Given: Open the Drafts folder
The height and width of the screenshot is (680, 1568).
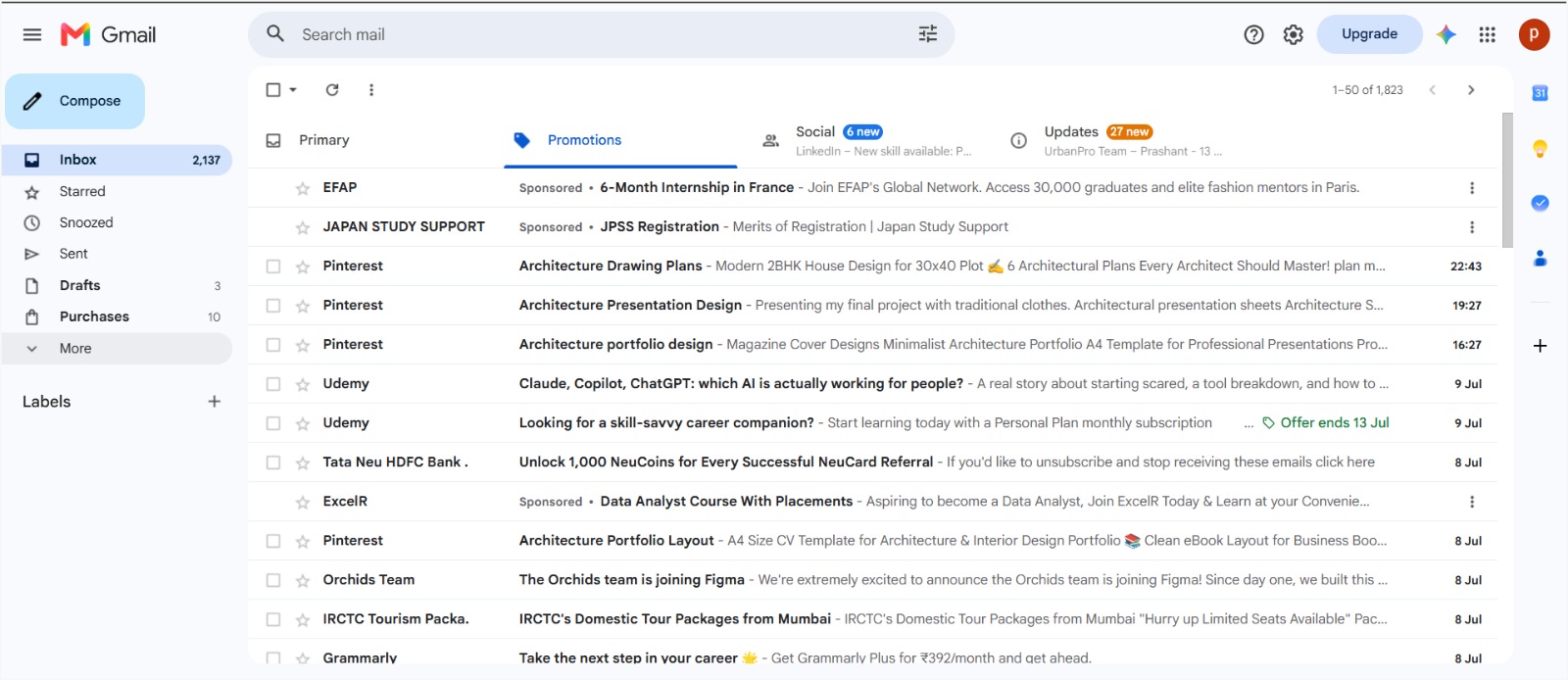Looking at the screenshot, I should click(117, 286).
